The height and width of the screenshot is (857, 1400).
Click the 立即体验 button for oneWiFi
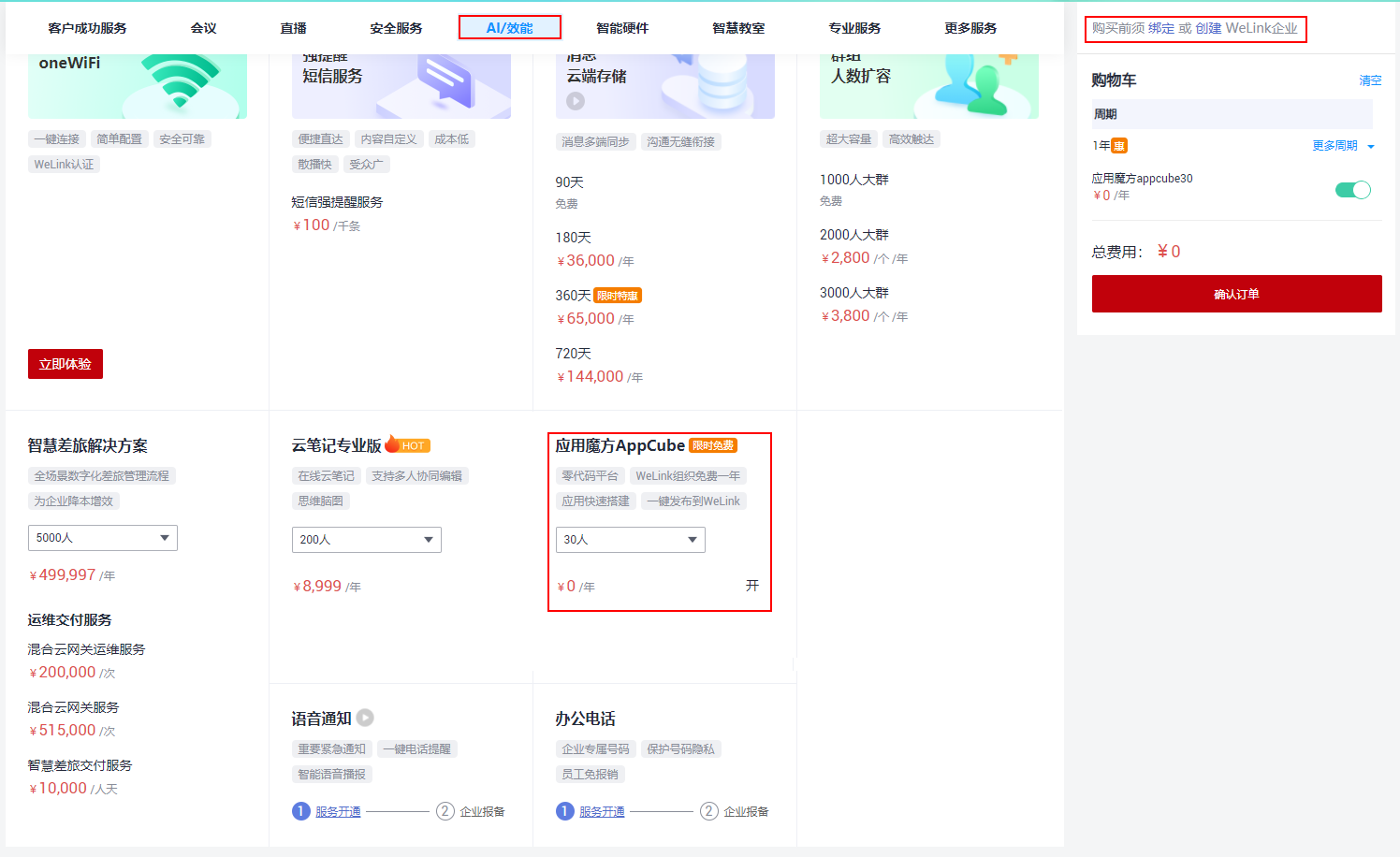click(x=66, y=364)
